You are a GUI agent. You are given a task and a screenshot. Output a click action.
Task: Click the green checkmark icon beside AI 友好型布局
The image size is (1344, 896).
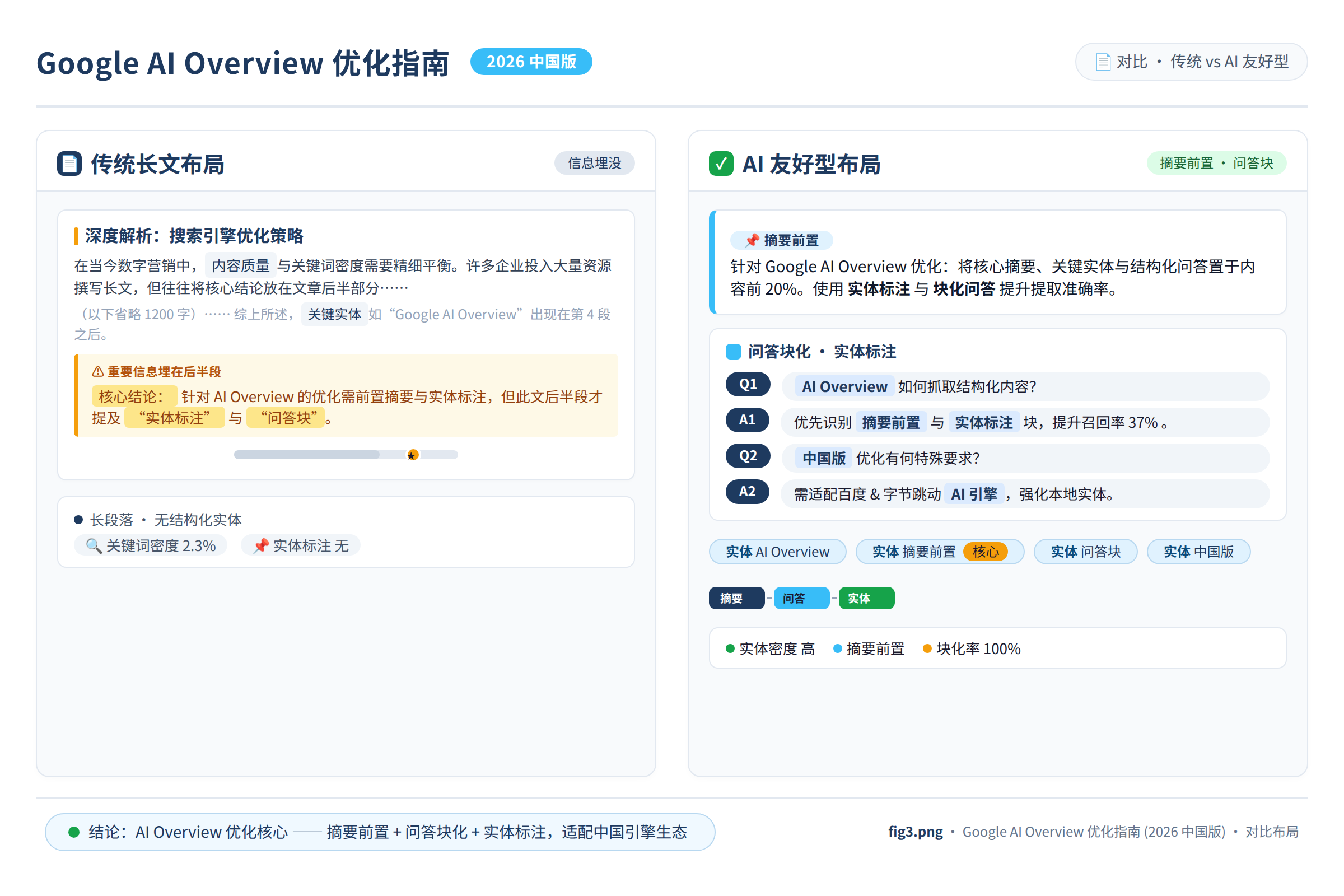(721, 164)
